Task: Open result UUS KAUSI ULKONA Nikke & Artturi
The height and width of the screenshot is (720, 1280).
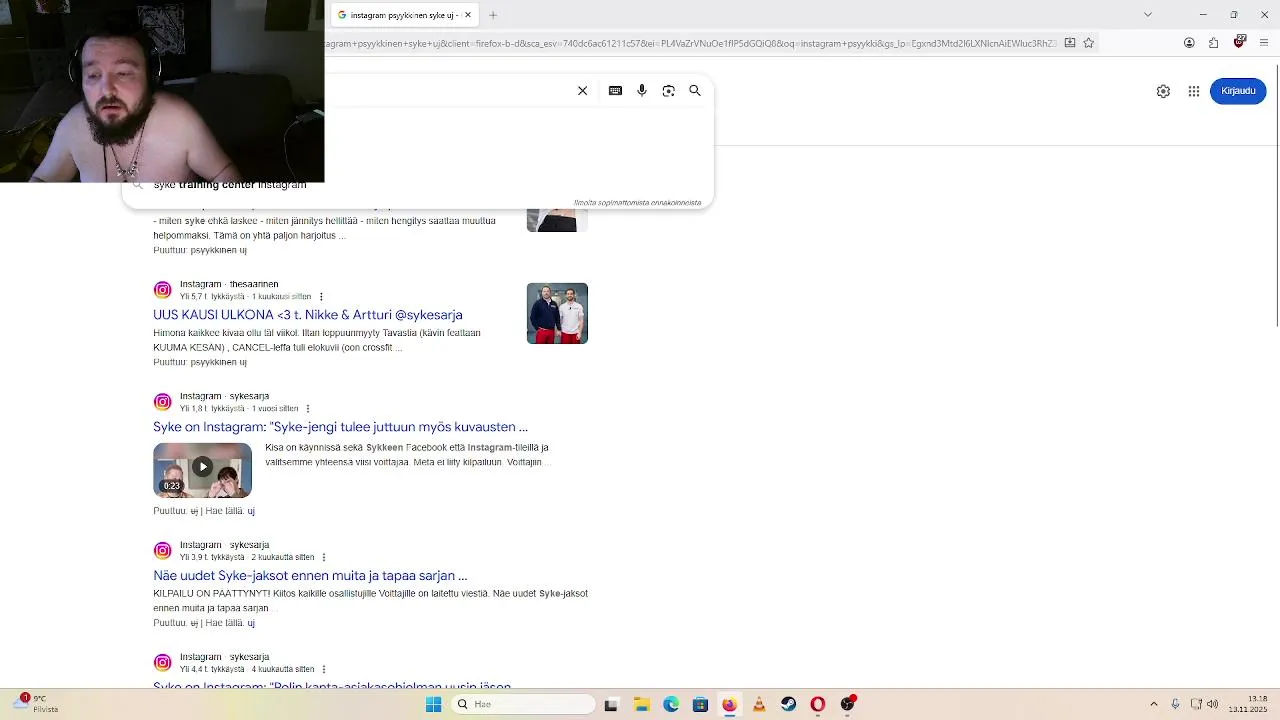Action: pyautogui.click(x=308, y=315)
